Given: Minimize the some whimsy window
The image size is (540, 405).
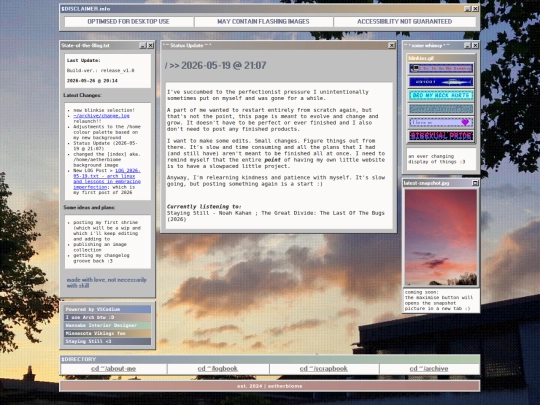Looking at the screenshot, I should coord(467,45).
